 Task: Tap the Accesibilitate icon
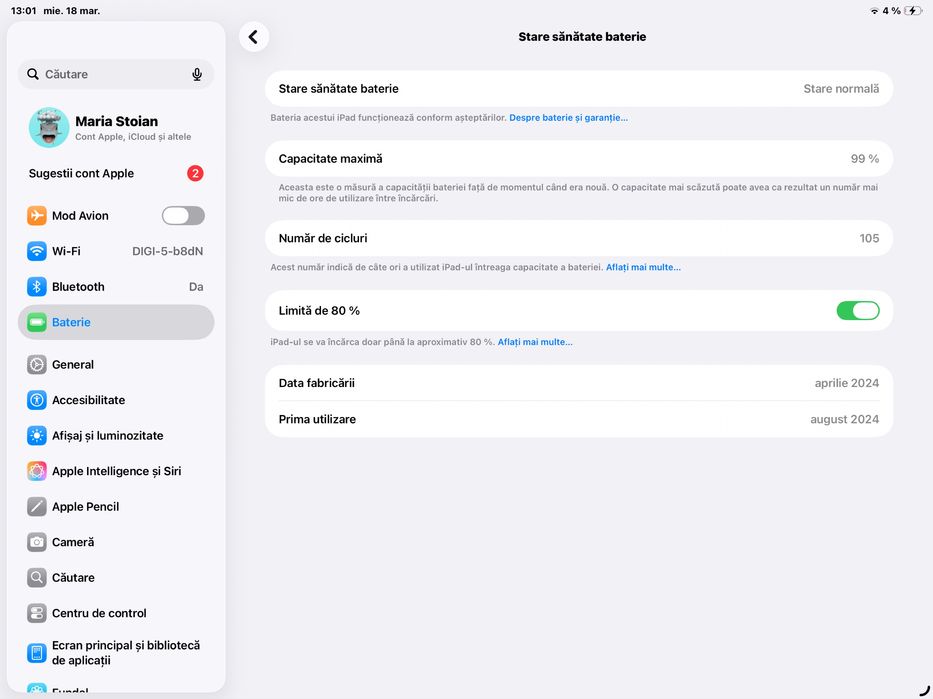[x=37, y=400]
